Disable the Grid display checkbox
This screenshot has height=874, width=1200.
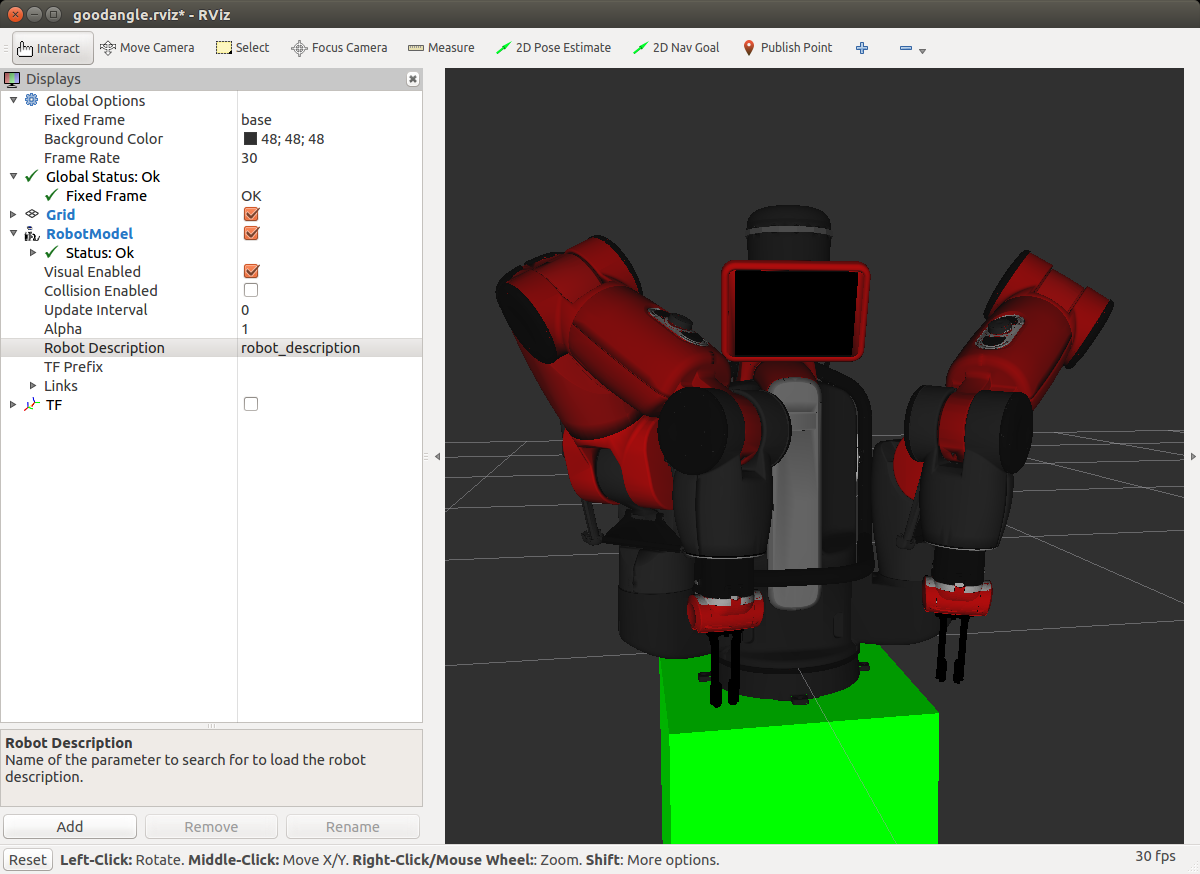251,214
